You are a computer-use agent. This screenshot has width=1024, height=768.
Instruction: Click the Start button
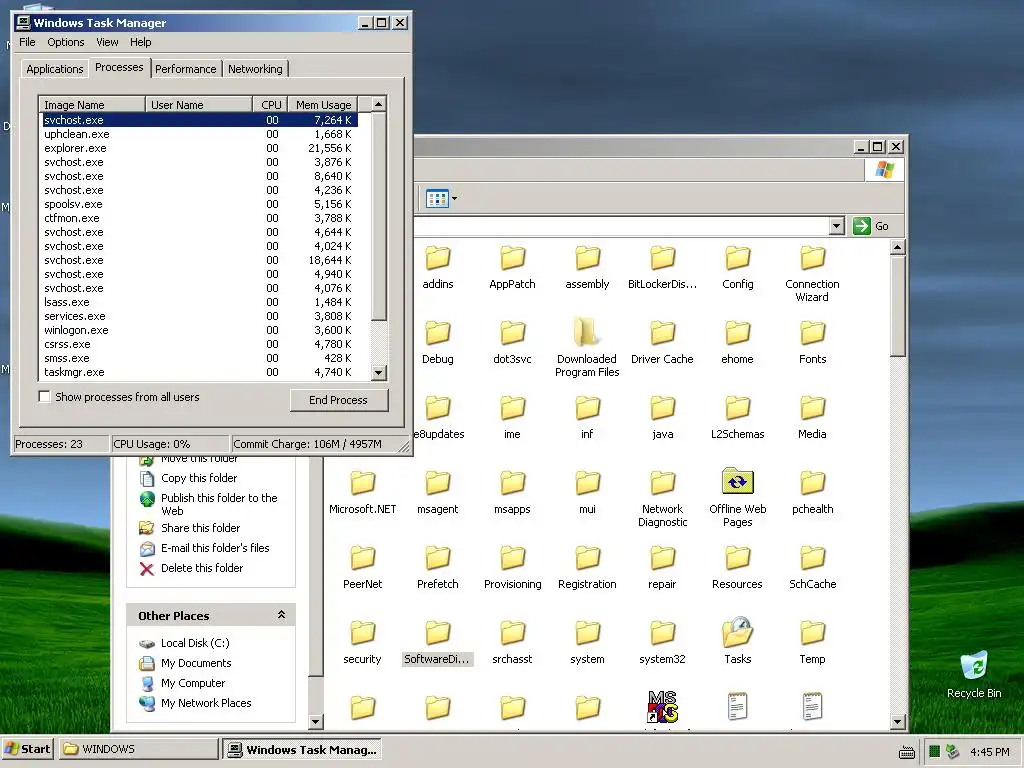27,749
